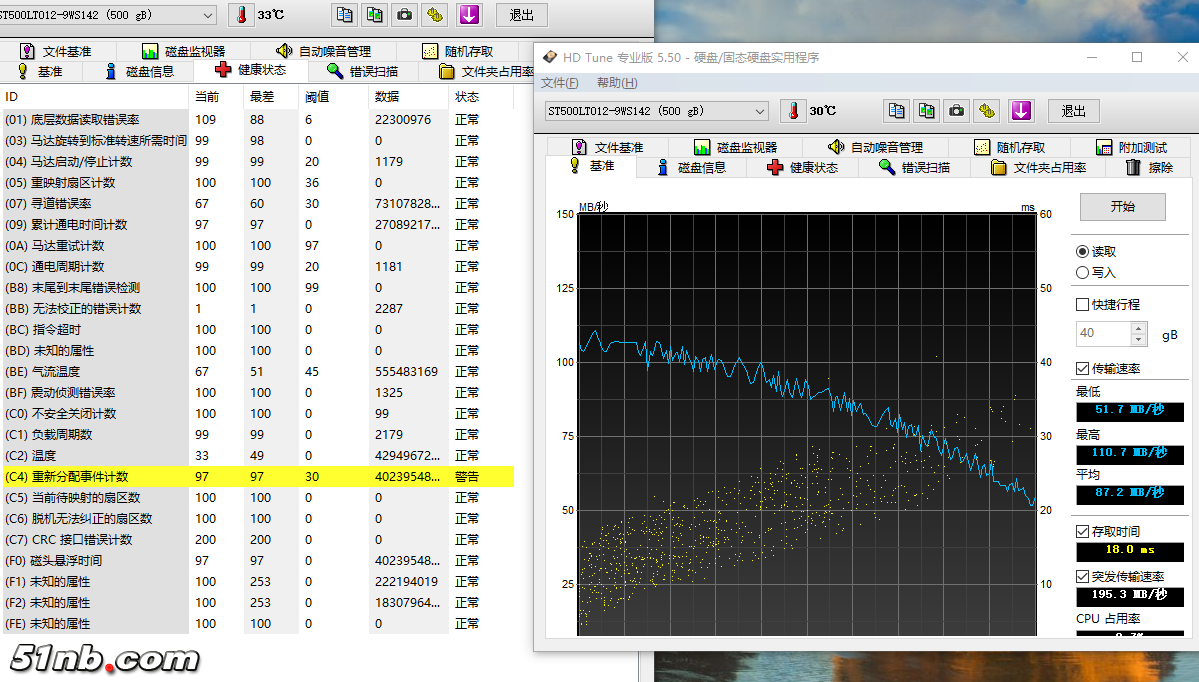Screen dimensions: 1199x682
Task: Open options via the gears icon in the right benchmark window
Action: [988, 111]
